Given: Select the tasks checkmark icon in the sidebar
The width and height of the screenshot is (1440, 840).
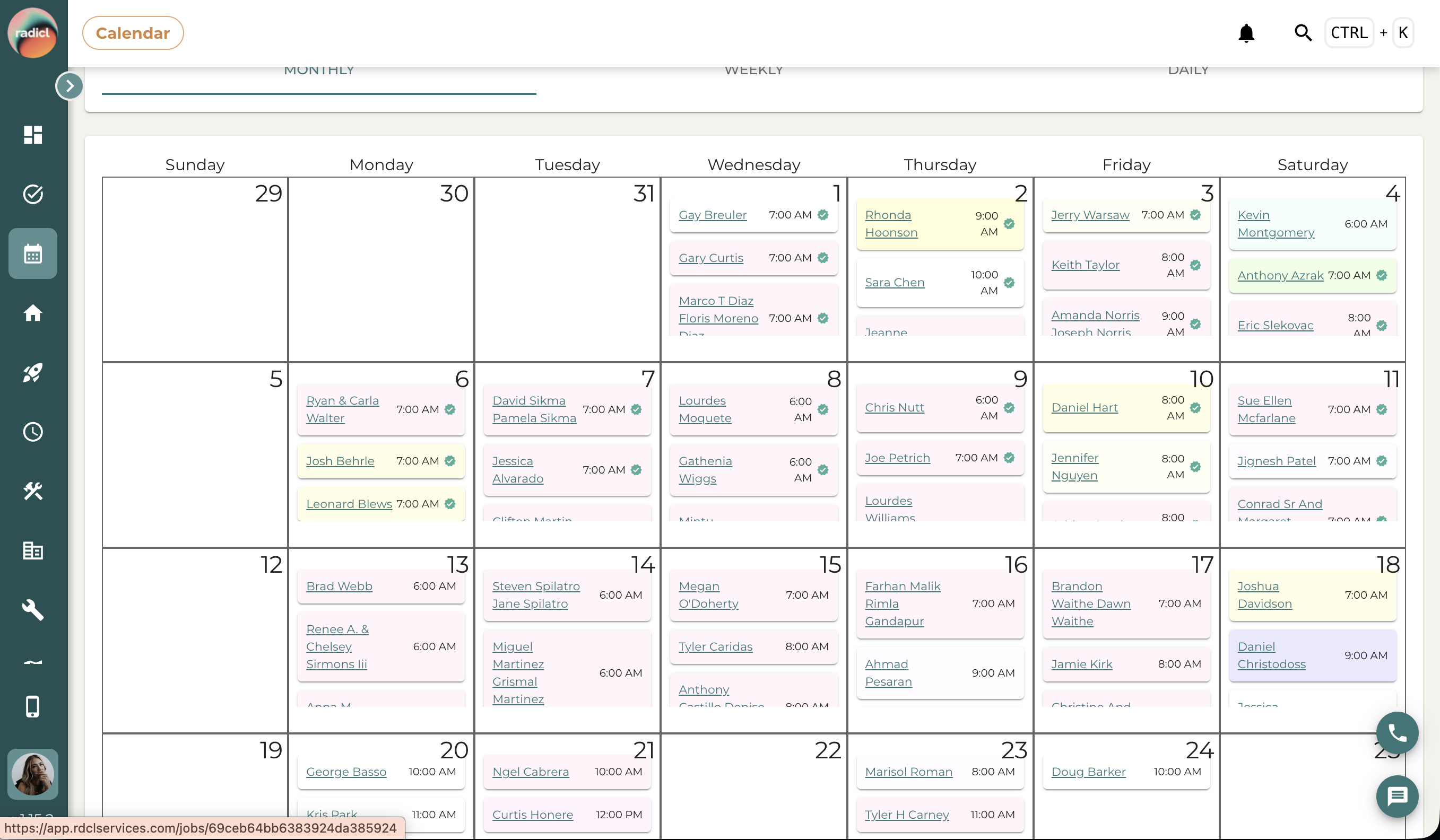Looking at the screenshot, I should tap(32, 194).
